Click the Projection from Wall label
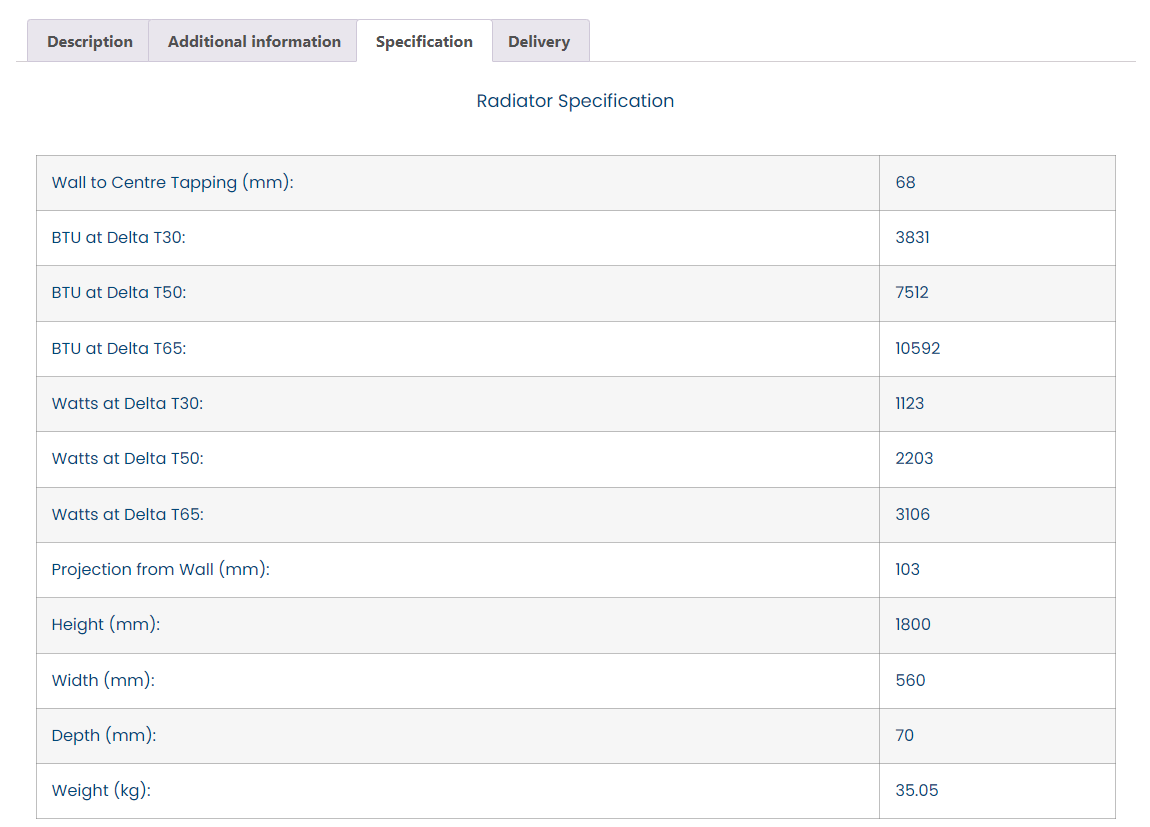This screenshot has height=827, width=1150. point(161,569)
